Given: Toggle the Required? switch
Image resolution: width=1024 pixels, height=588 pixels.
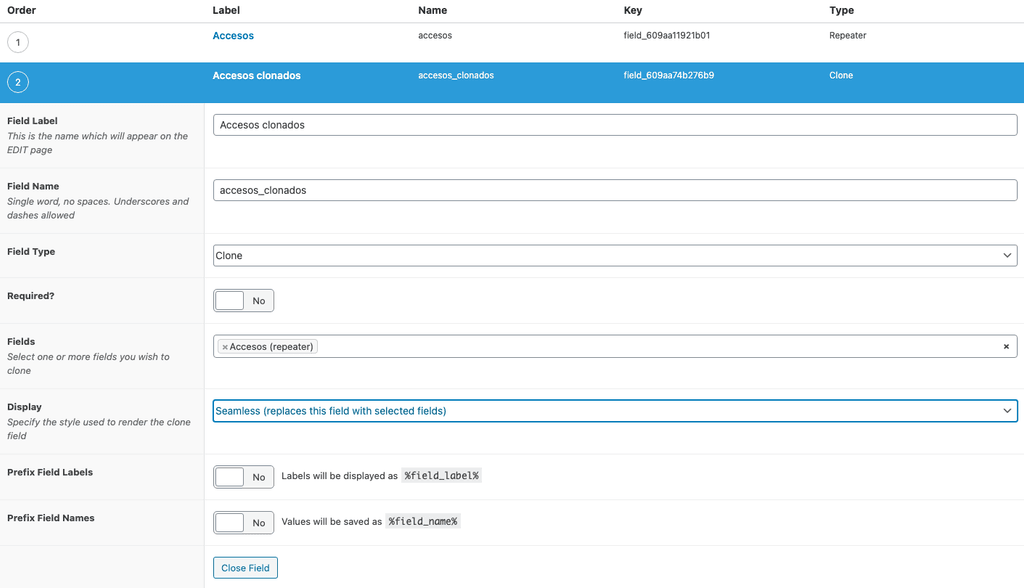Looking at the screenshot, I should tap(243, 301).
